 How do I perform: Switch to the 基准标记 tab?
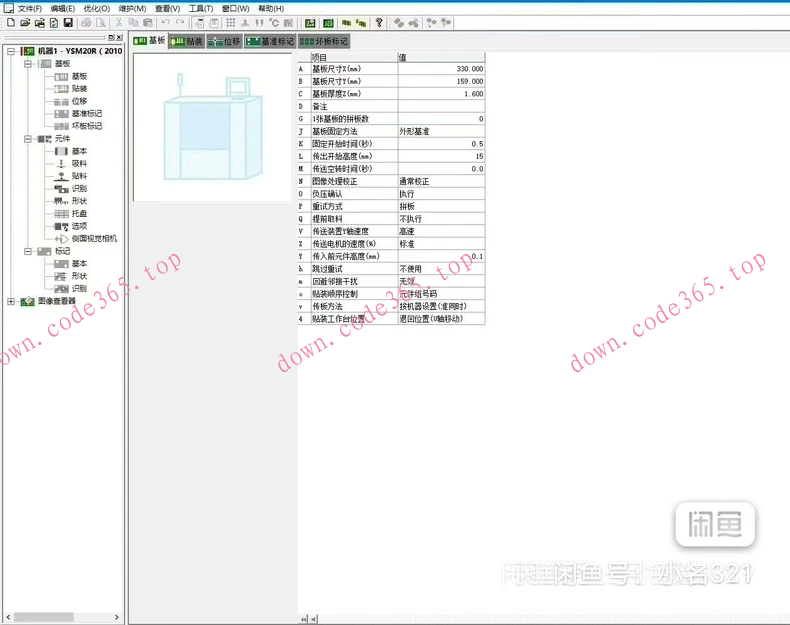(270, 41)
